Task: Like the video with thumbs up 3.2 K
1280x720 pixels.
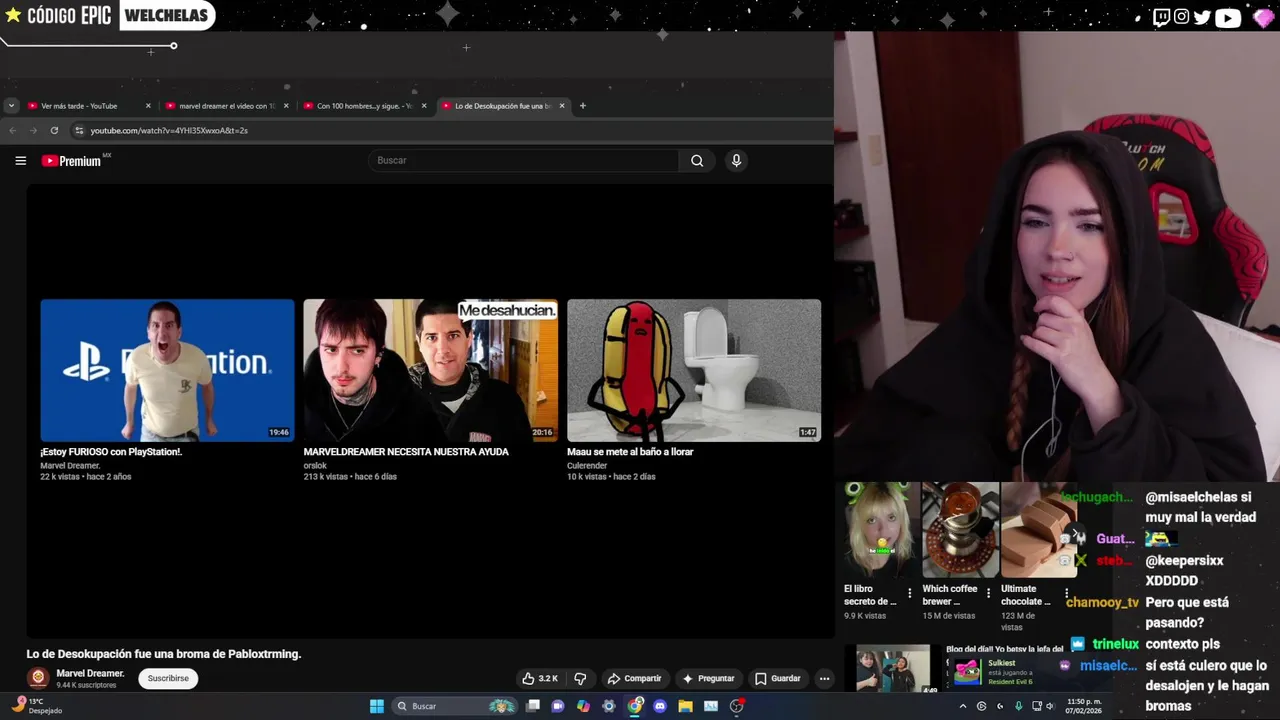Action: 540,678
